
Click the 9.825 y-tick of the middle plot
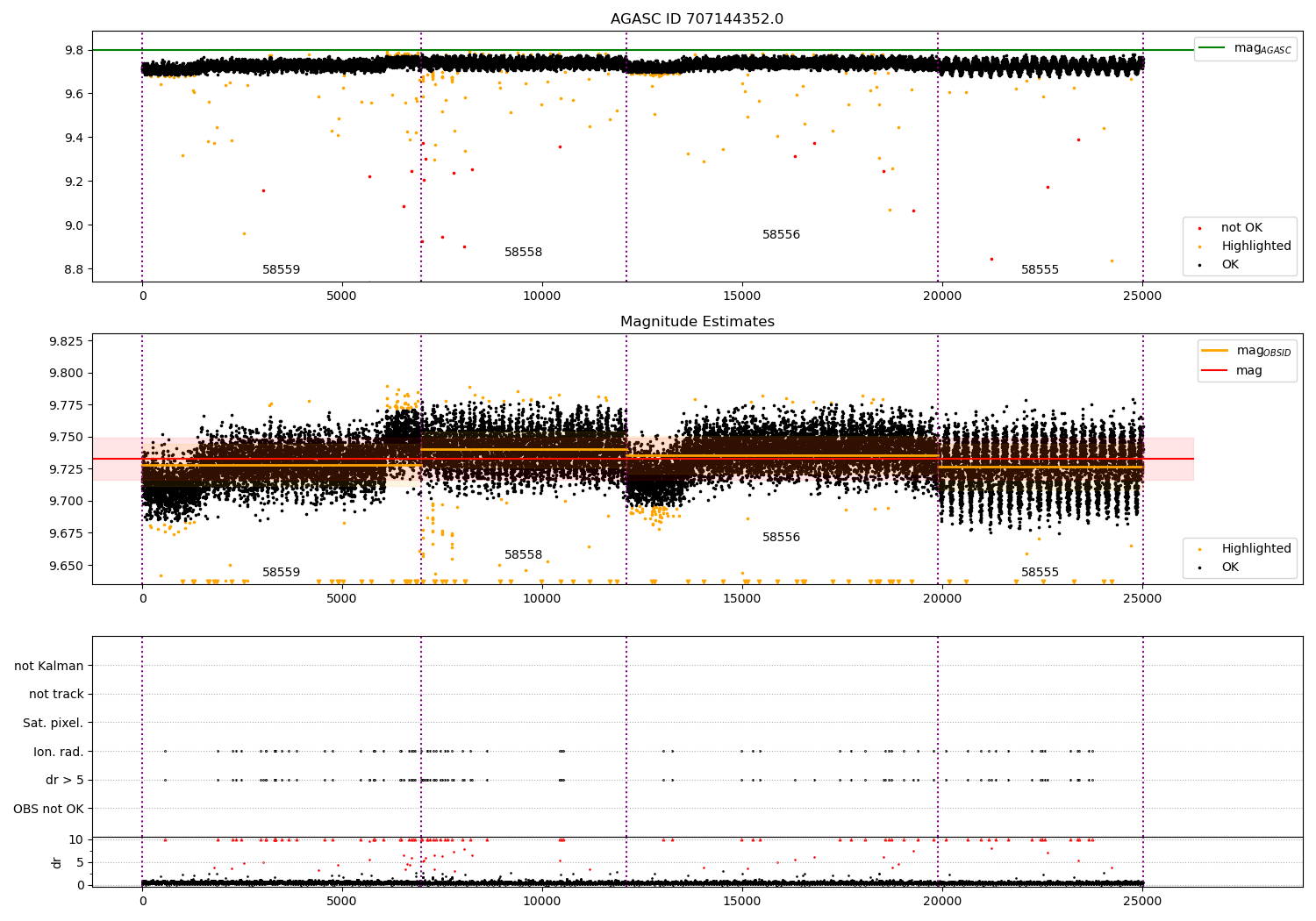coord(66,341)
